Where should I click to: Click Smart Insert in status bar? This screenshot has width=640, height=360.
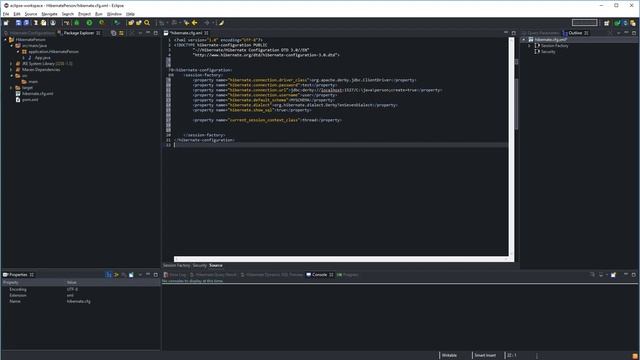click(485, 355)
